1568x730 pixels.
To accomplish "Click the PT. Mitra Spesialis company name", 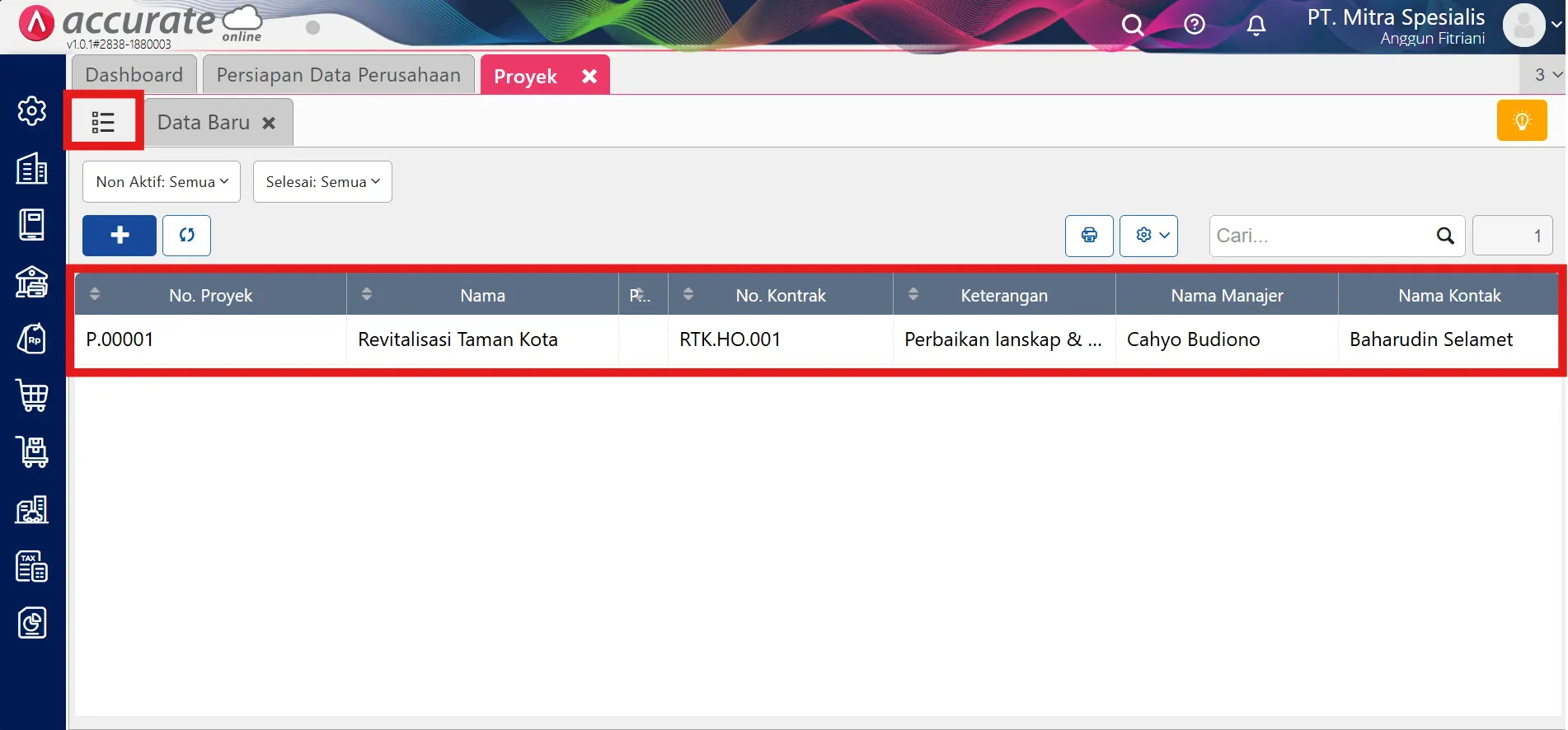I will click(x=1396, y=17).
